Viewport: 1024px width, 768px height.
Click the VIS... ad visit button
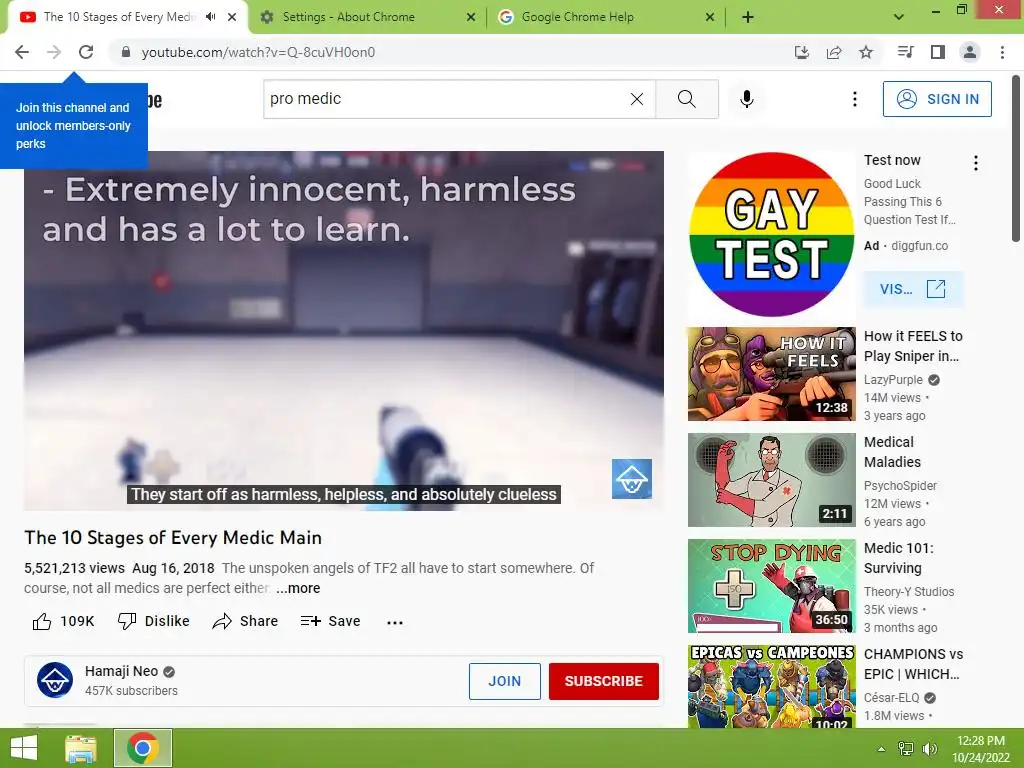pyautogui.click(x=913, y=289)
